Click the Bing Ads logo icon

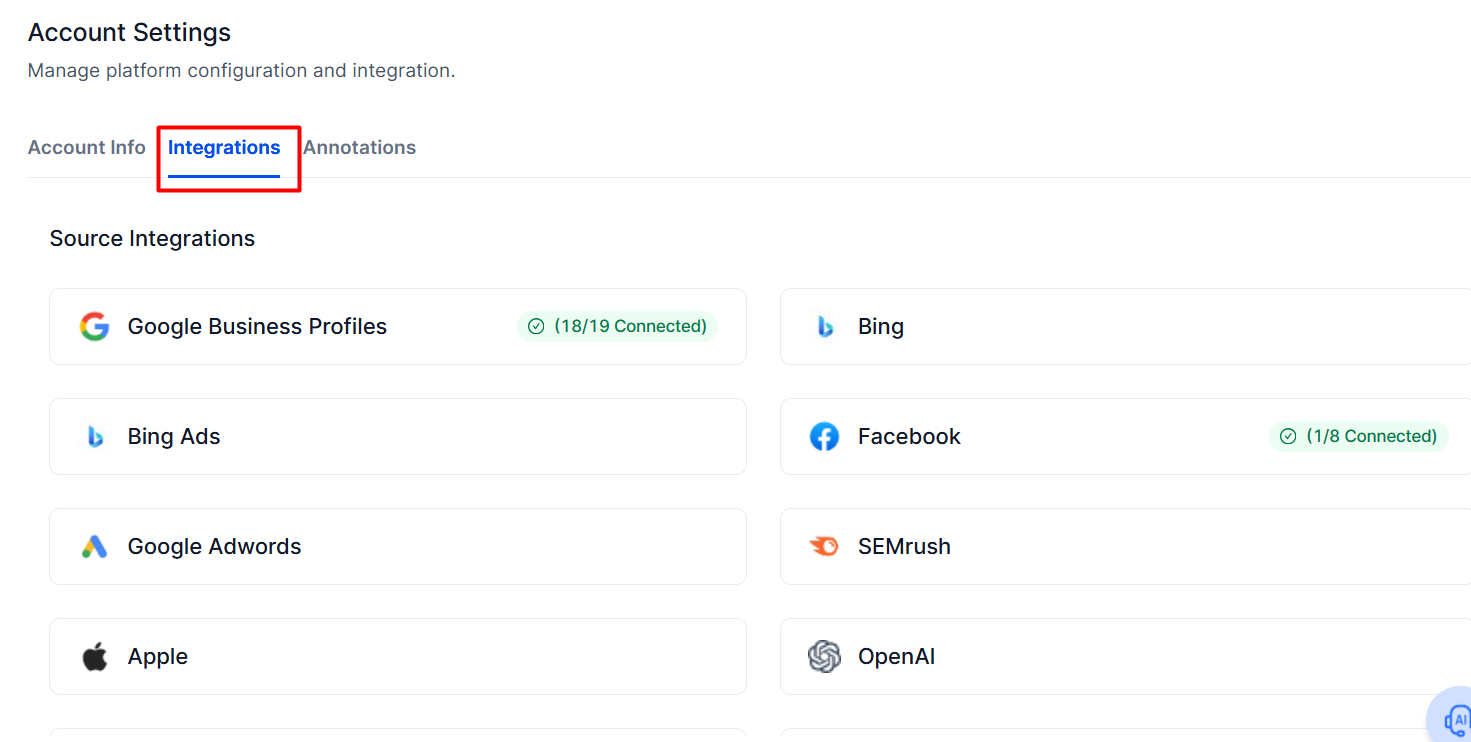tap(95, 437)
